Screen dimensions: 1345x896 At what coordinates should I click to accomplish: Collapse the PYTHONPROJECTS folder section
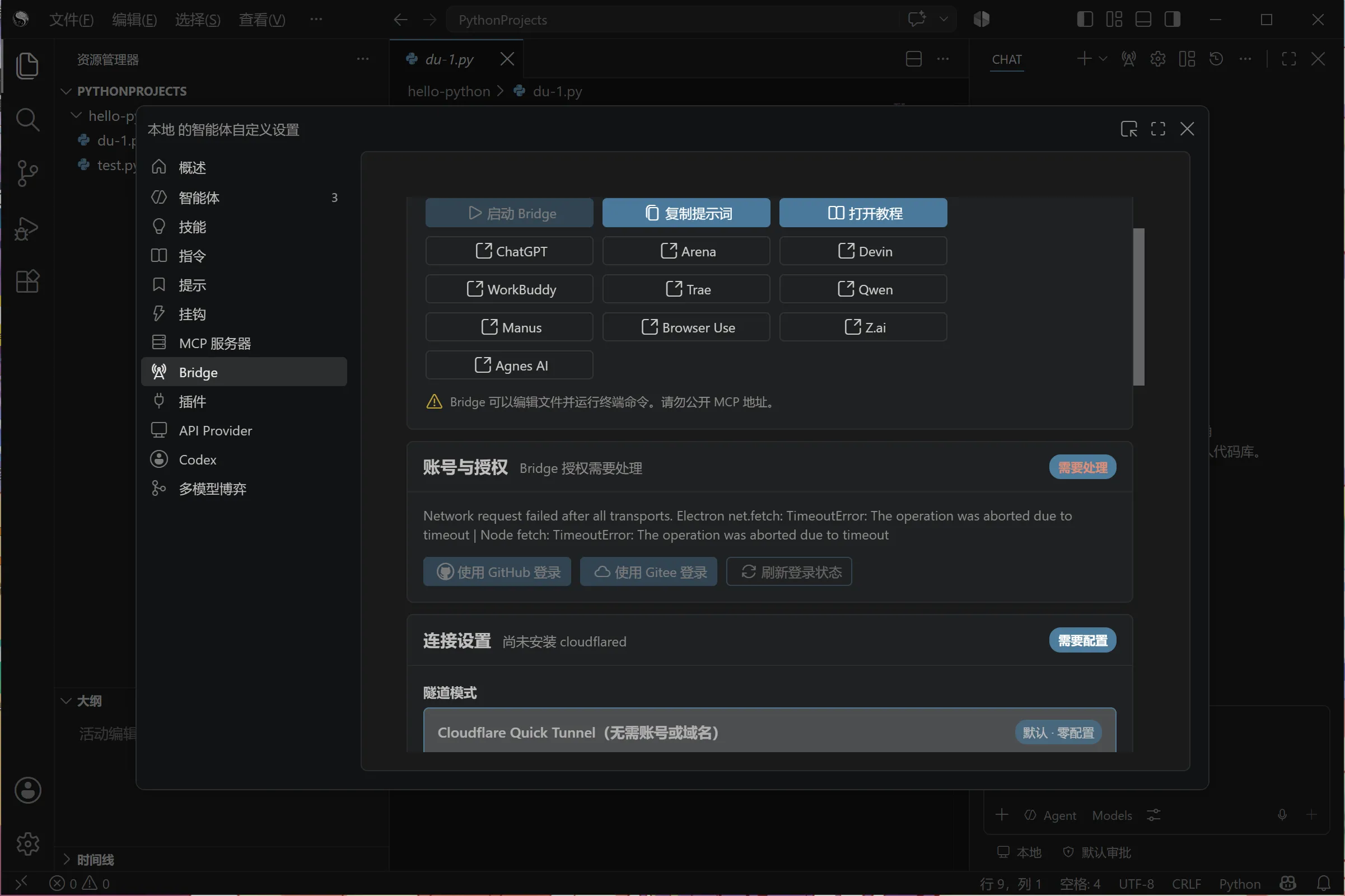(x=66, y=91)
